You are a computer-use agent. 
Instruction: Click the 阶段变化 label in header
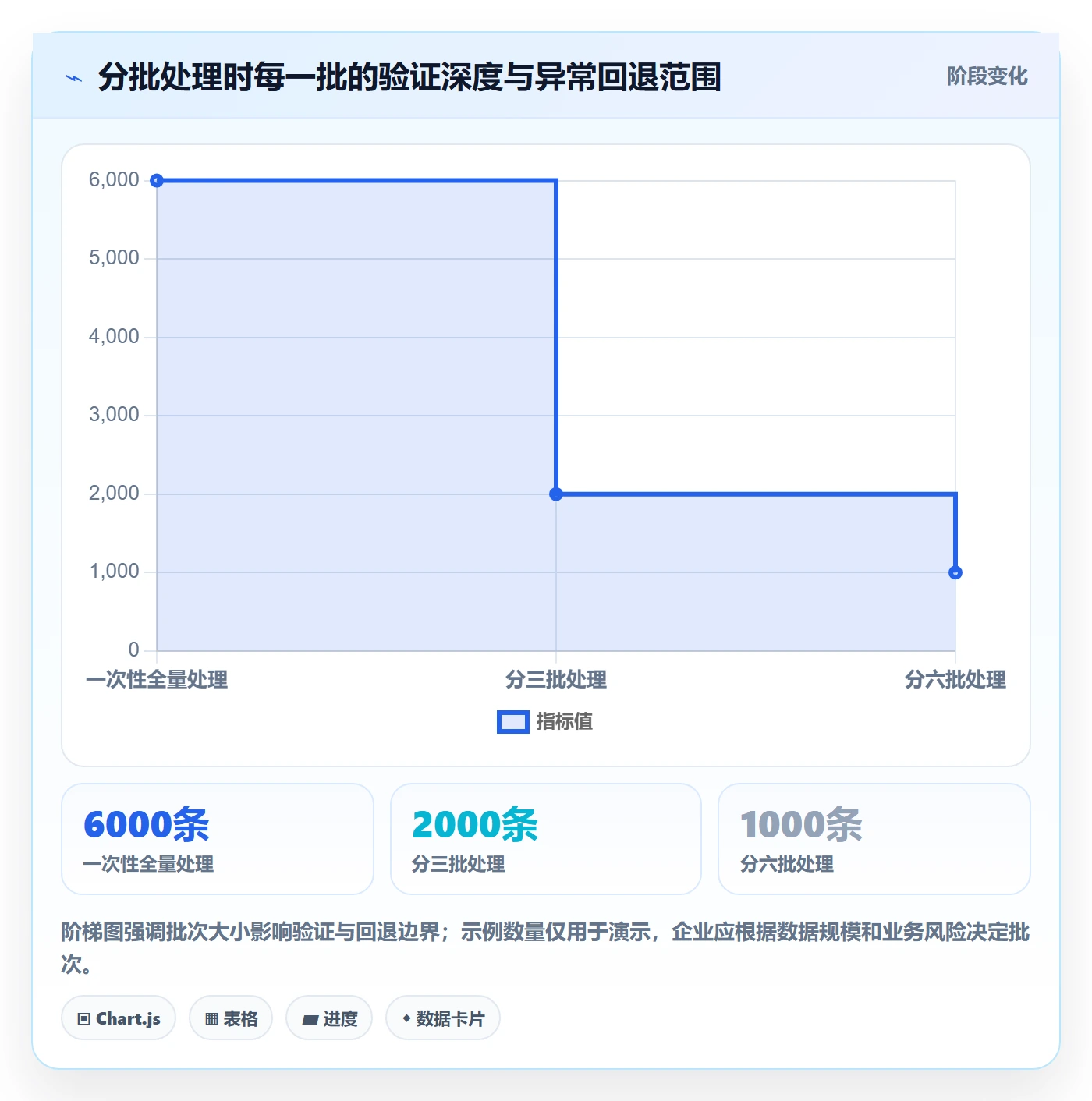tap(987, 76)
